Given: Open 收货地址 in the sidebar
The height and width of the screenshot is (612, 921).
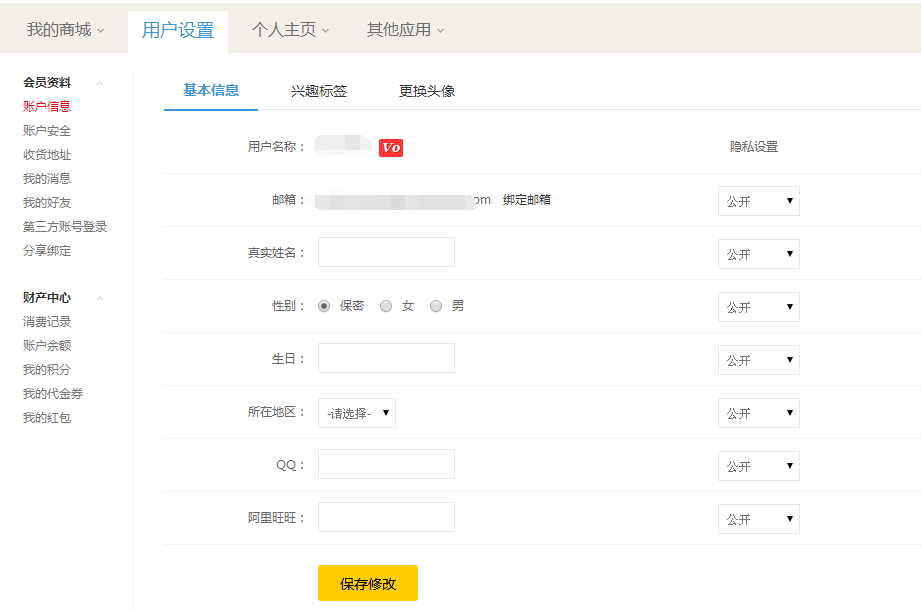Looking at the screenshot, I should pyautogui.click(x=47, y=154).
